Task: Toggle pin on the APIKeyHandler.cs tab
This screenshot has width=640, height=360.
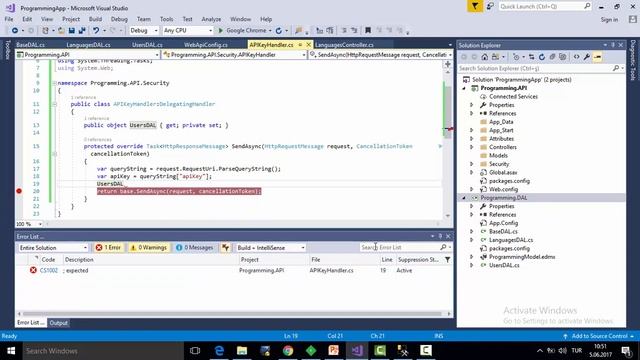Action: [x=300, y=44]
